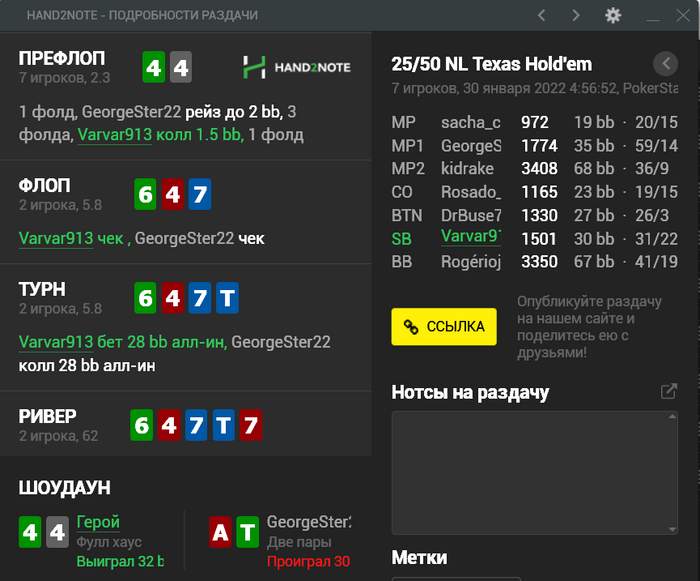The height and width of the screenshot is (581, 700).
Task: Click РИВЕР section heading
Action: click(47, 417)
